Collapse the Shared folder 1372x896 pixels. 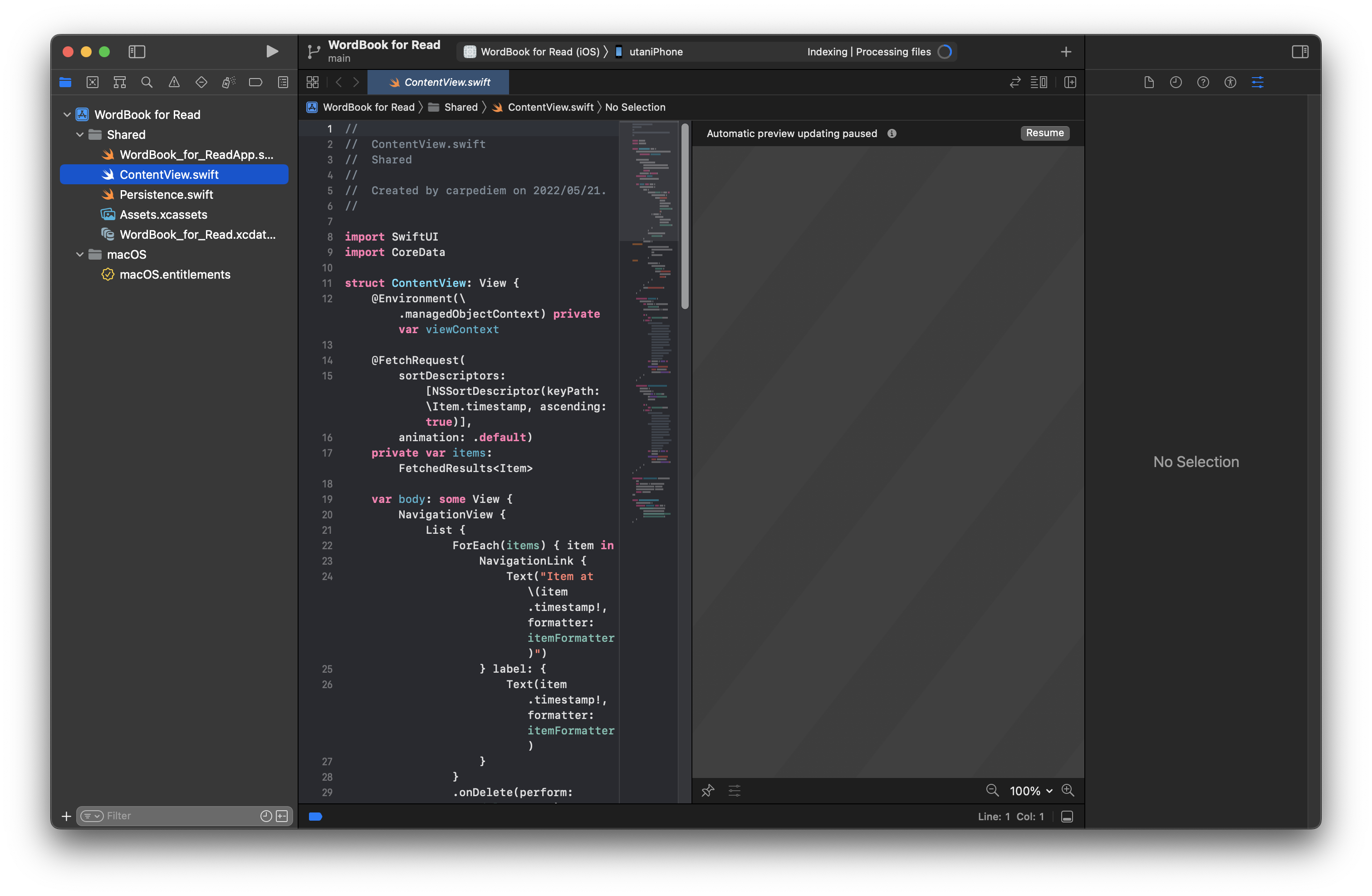click(79, 135)
